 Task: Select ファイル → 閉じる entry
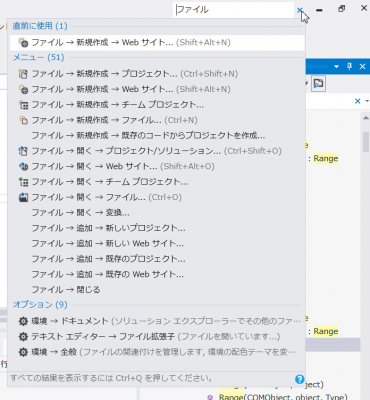click(x=157, y=290)
